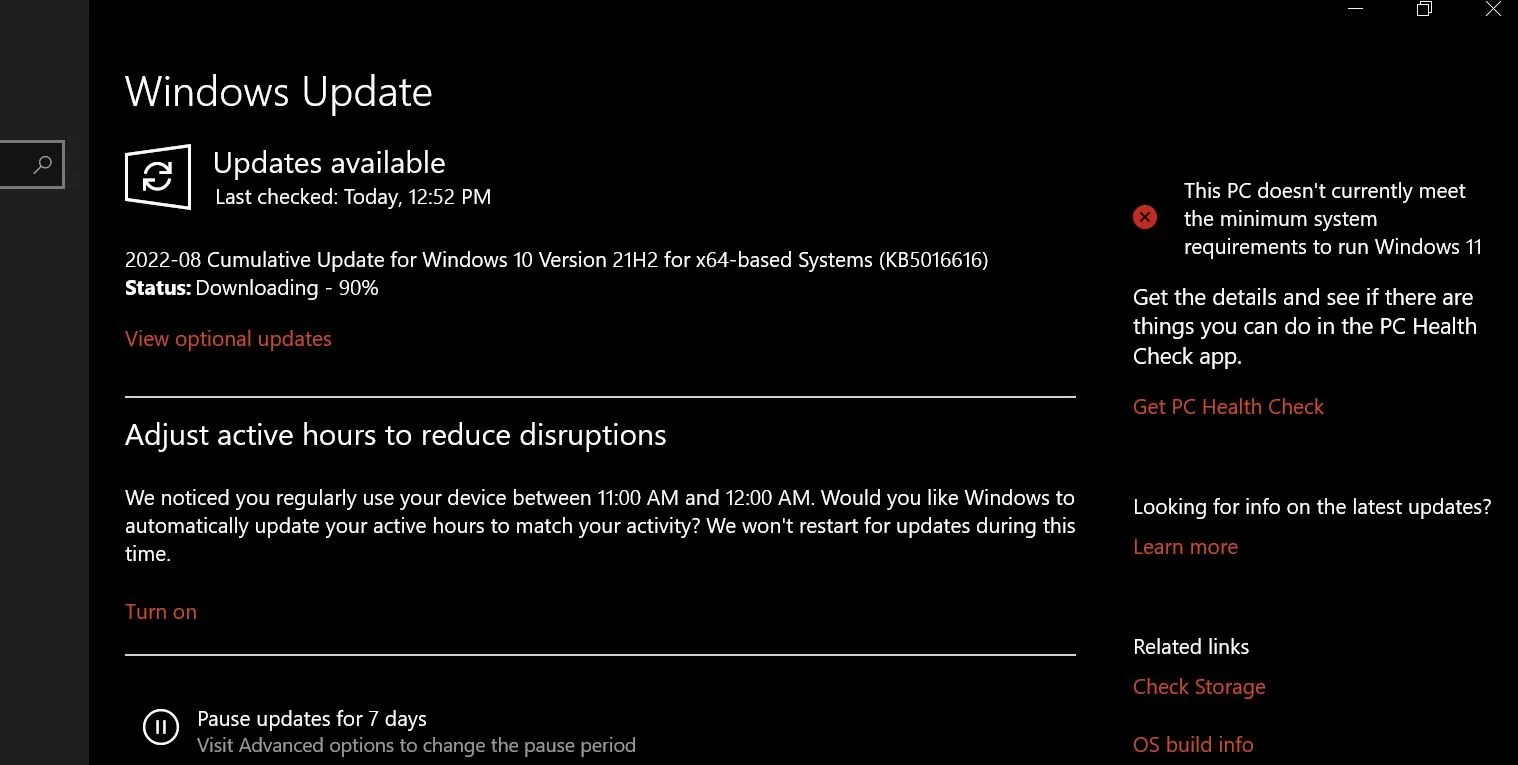Viewport: 1518px width, 765px height.
Task: Click the "Windows Update" page heading
Action: point(278,91)
